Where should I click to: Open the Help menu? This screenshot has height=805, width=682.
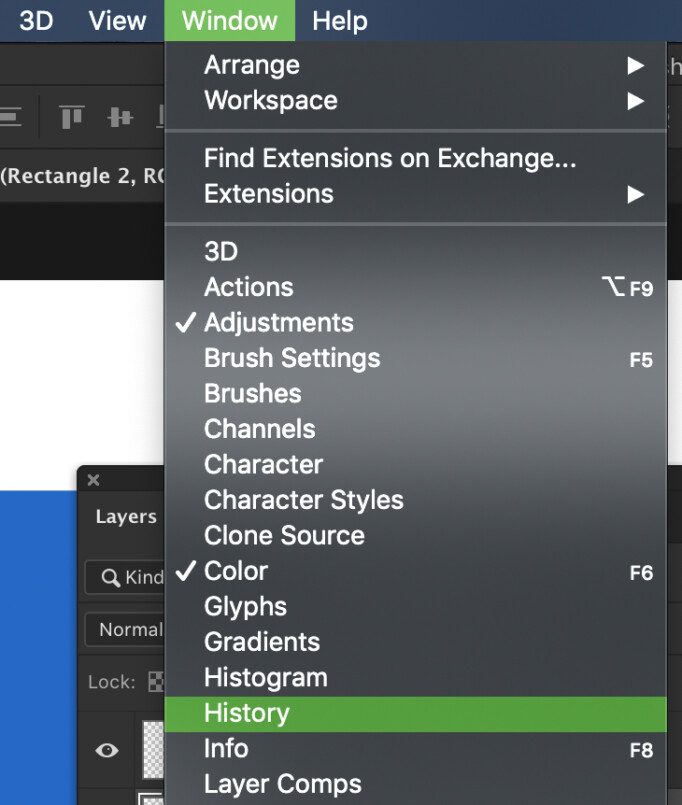coord(339,20)
